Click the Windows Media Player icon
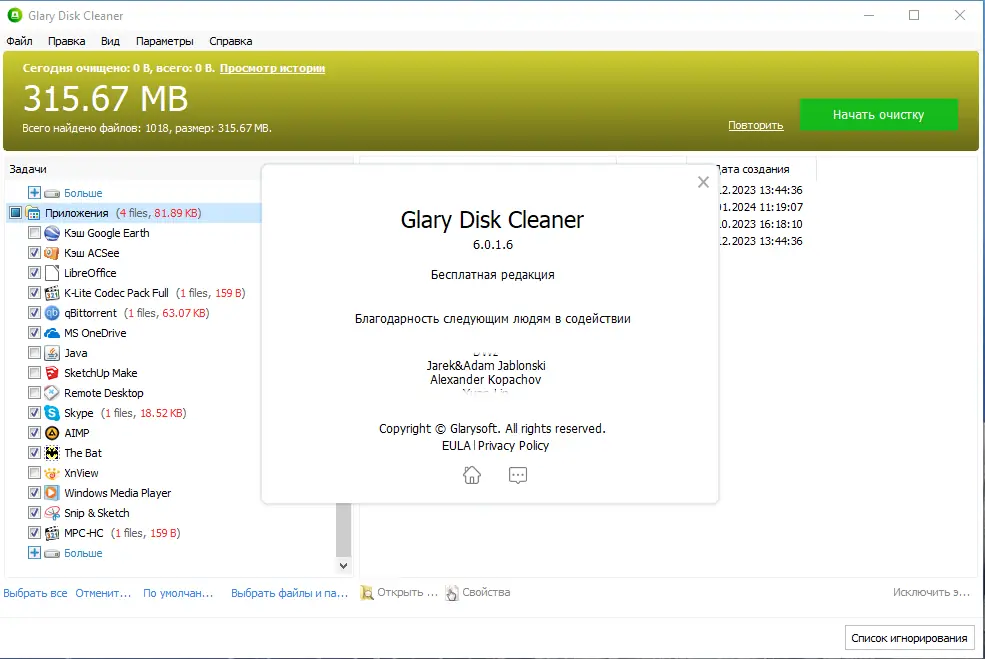 (52, 493)
